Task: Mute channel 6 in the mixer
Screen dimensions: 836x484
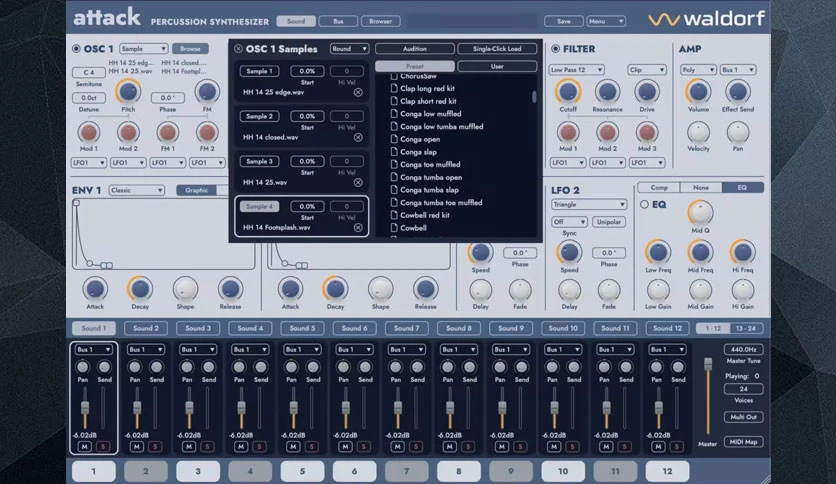Action: pos(345,447)
